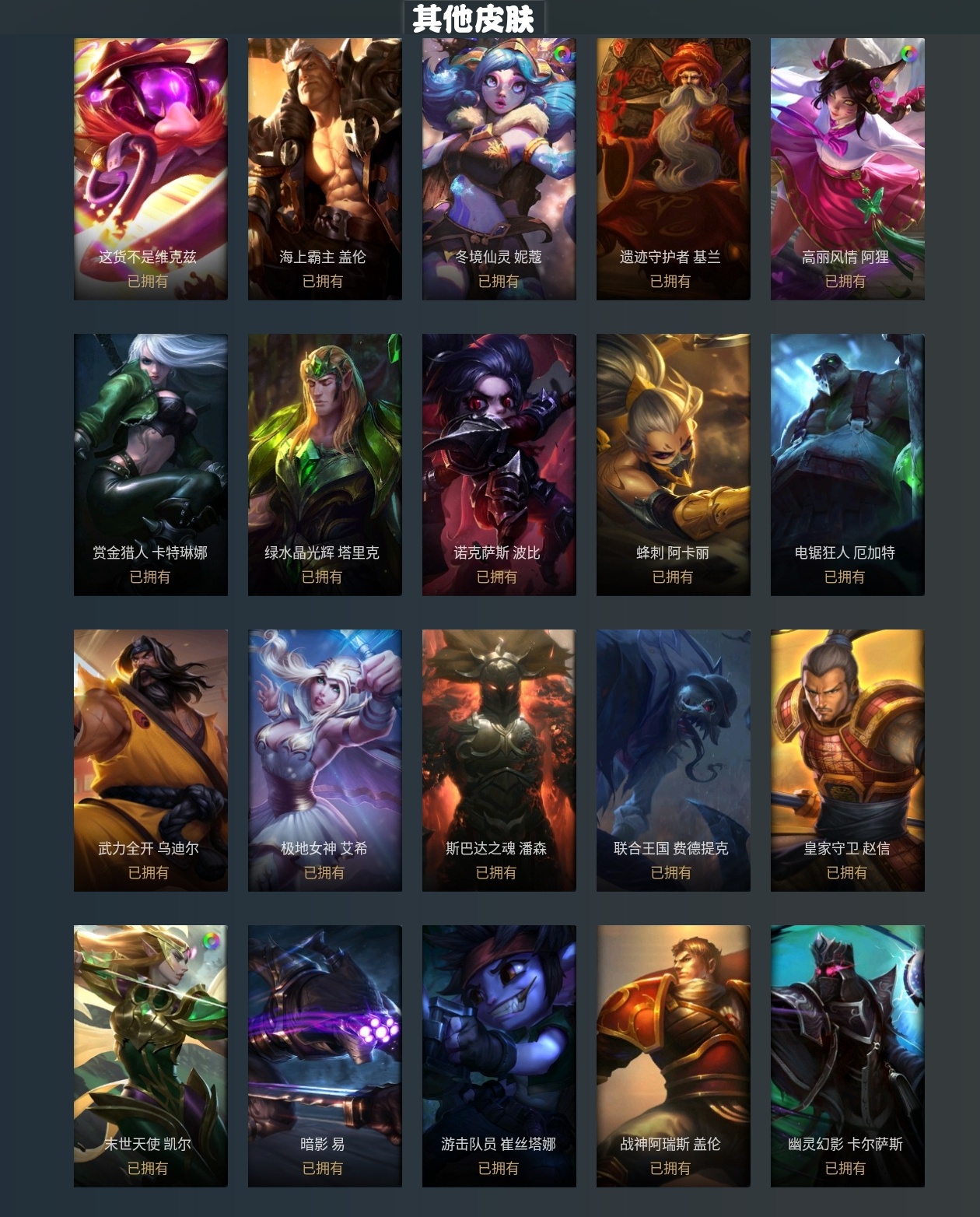Viewport: 980px width, 1217px height.
Task: Select the 皇家守卫 赵信 skin card
Action: [x=848, y=760]
